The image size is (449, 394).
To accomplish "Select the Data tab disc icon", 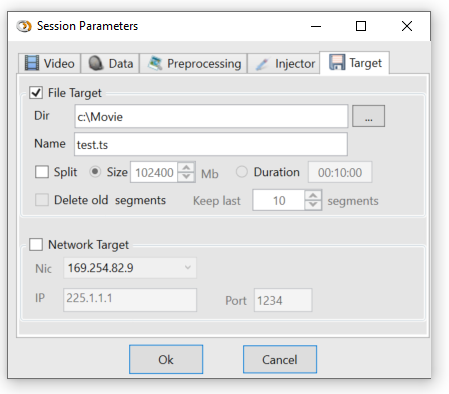I will (96, 63).
